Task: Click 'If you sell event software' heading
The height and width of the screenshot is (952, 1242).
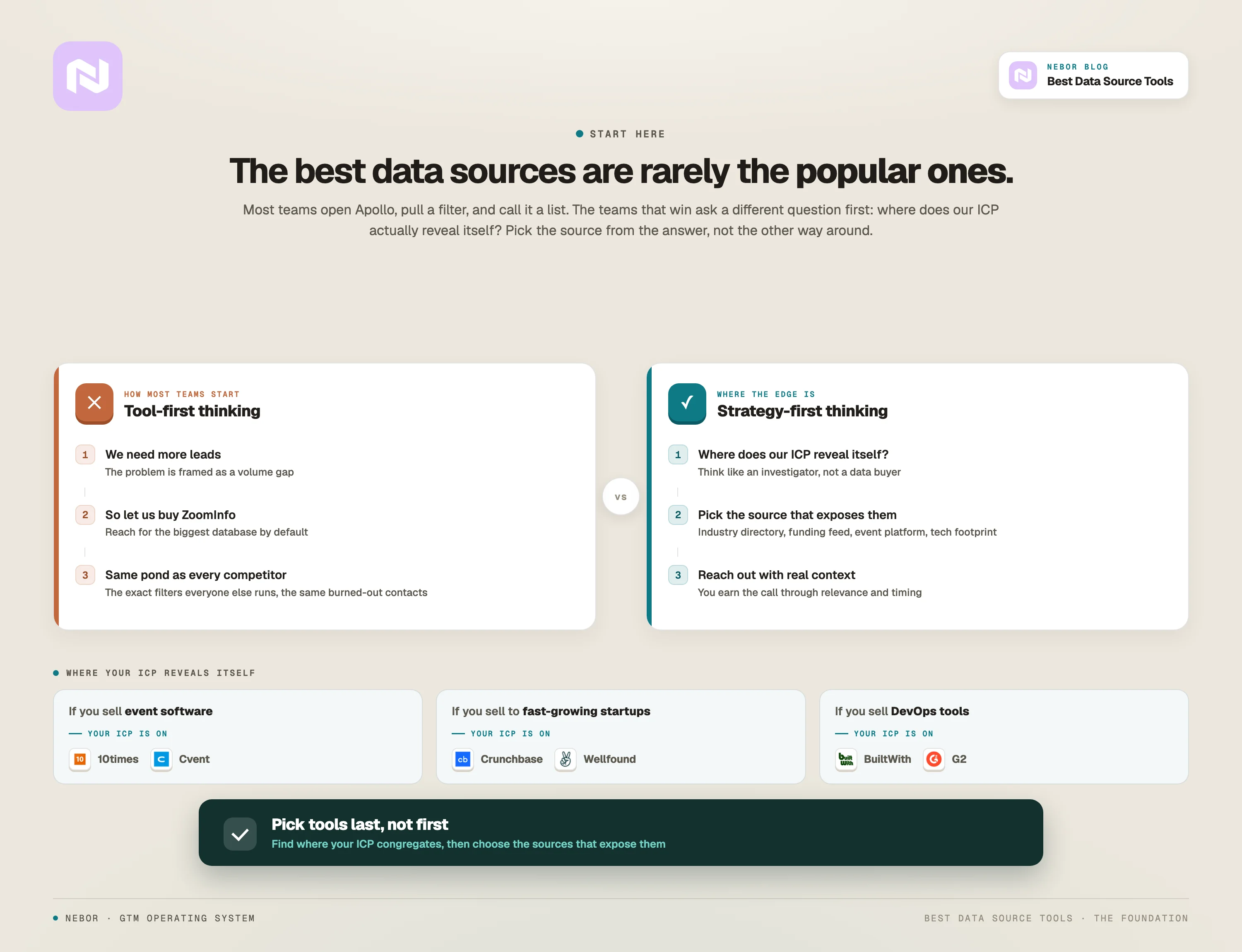Action: tap(141, 711)
